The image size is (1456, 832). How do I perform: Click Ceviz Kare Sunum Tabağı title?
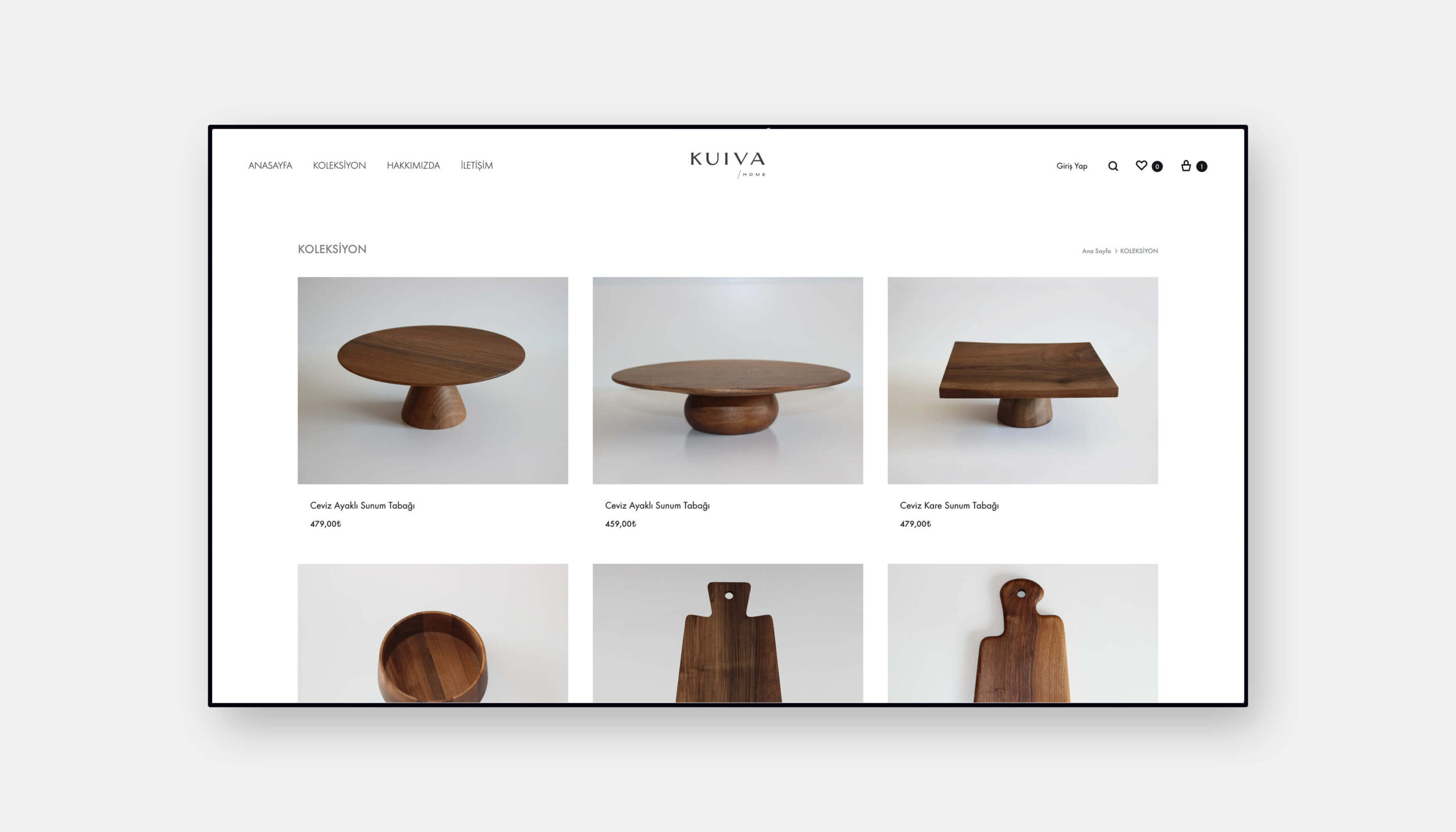pyautogui.click(x=949, y=505)
